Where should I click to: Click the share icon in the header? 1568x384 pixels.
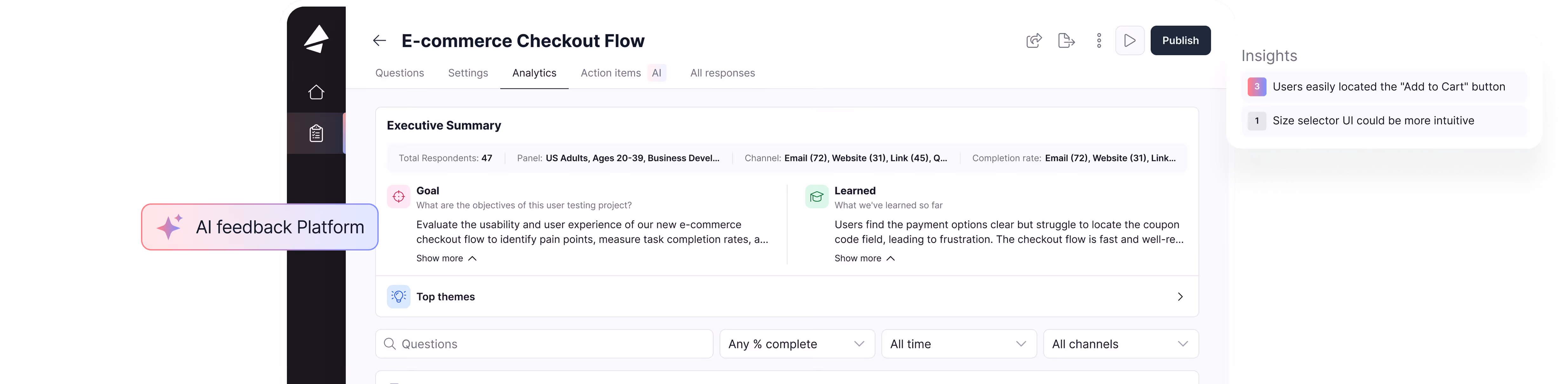point(1034,41)
